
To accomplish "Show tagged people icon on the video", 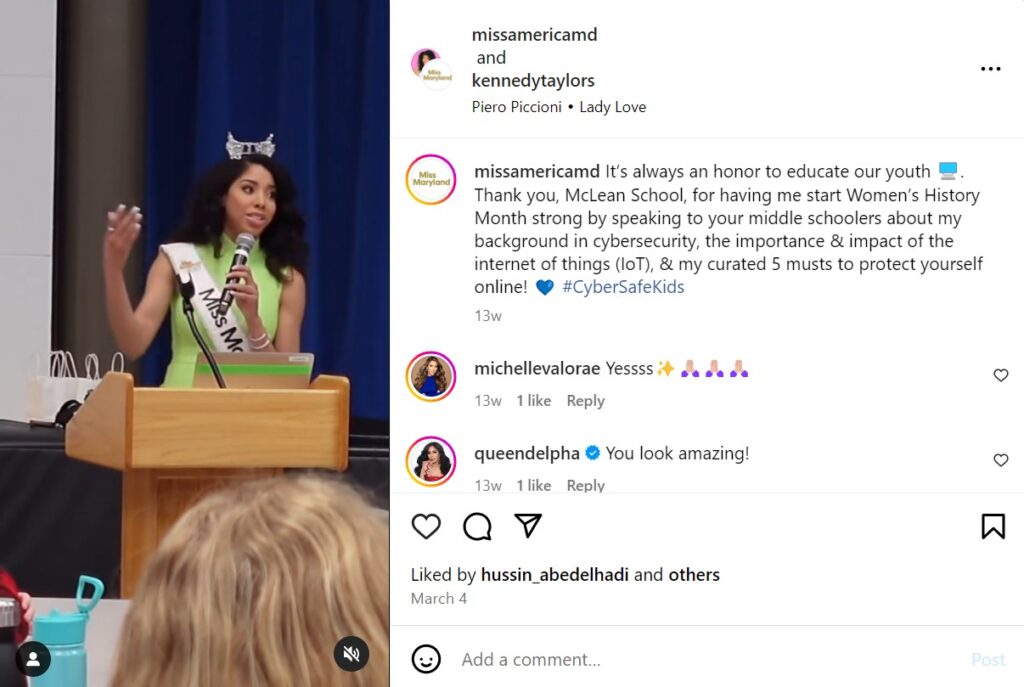I will point(33,660).
